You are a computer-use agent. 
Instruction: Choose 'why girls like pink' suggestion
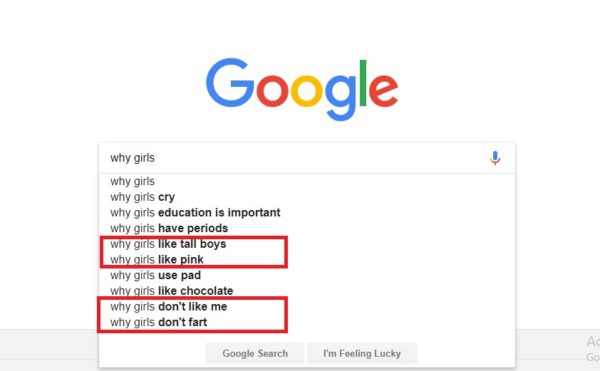coord(307,260)
